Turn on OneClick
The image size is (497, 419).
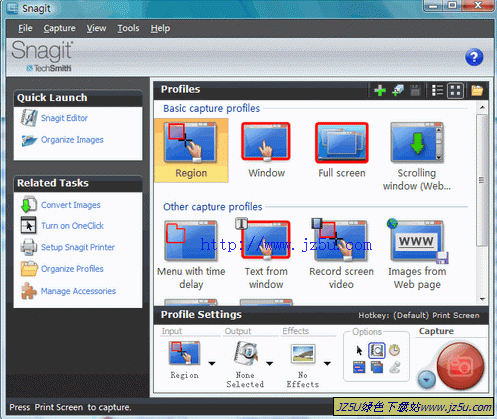[x=72, y=226]
